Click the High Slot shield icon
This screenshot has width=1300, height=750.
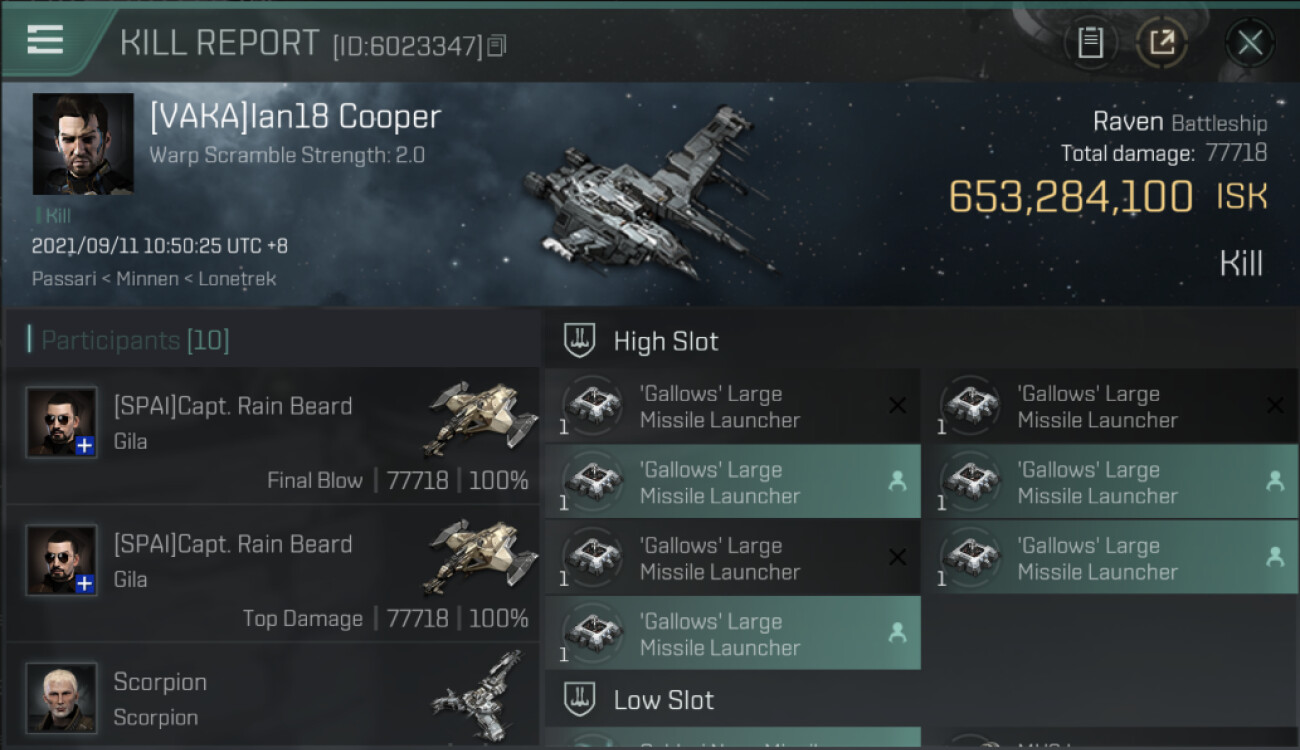point(580,341)
